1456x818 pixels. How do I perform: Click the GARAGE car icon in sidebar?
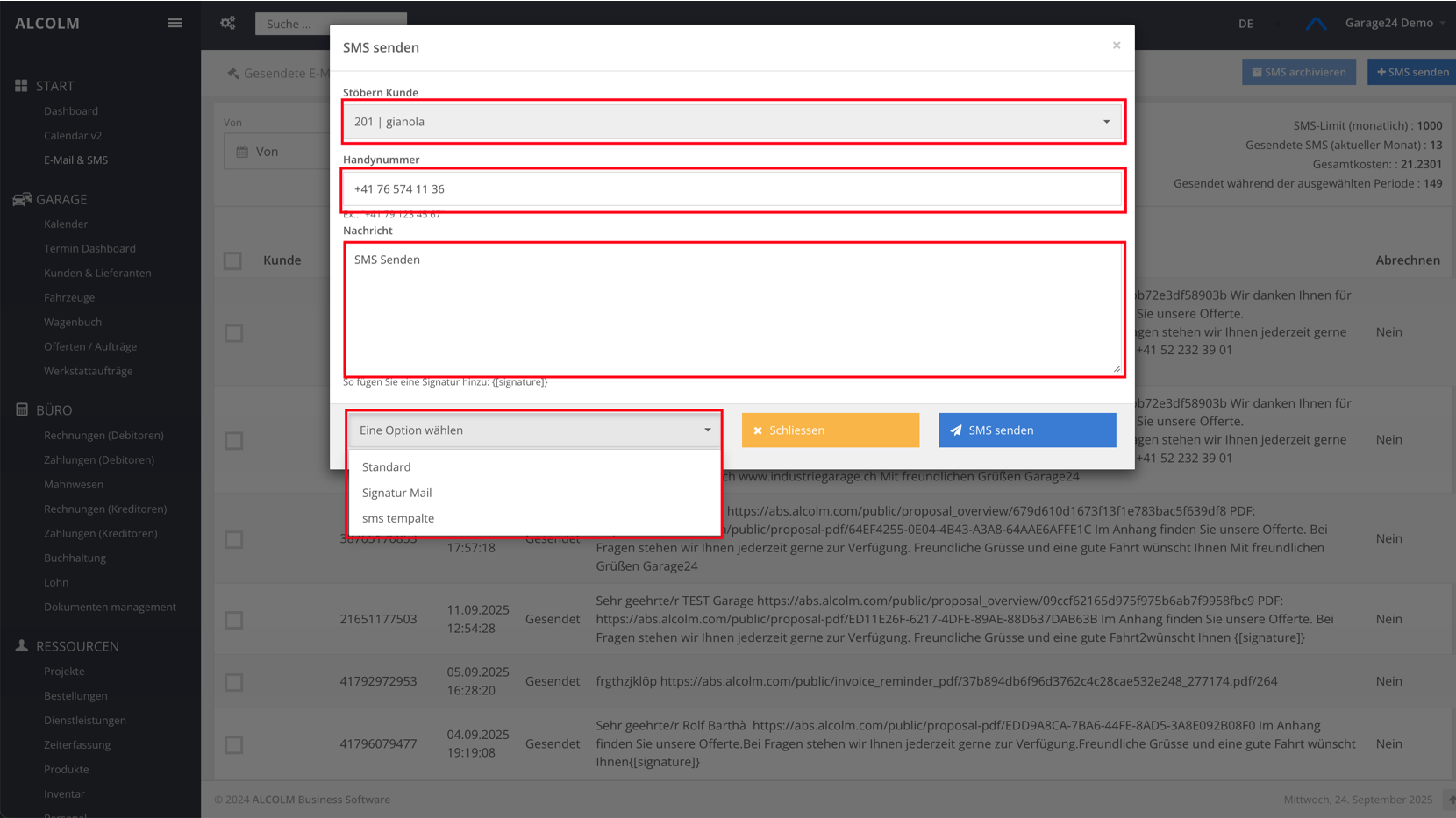coord(22,199)
